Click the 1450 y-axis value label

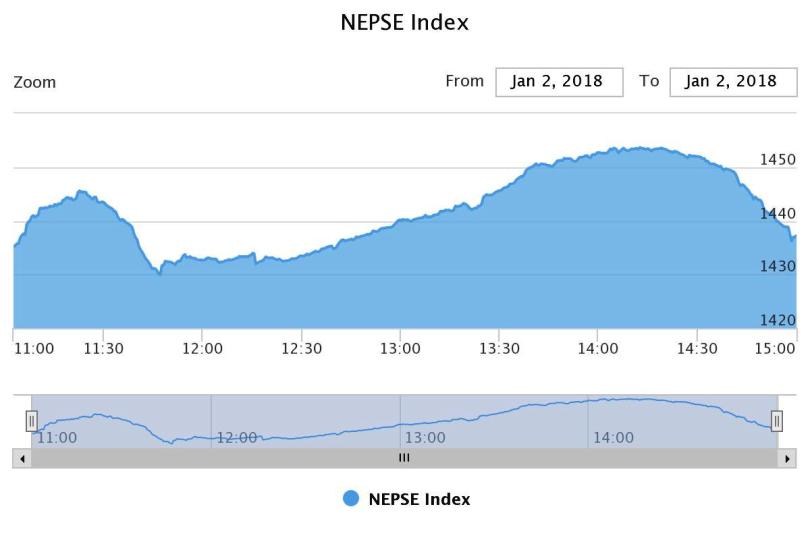(x=777, y=160)
